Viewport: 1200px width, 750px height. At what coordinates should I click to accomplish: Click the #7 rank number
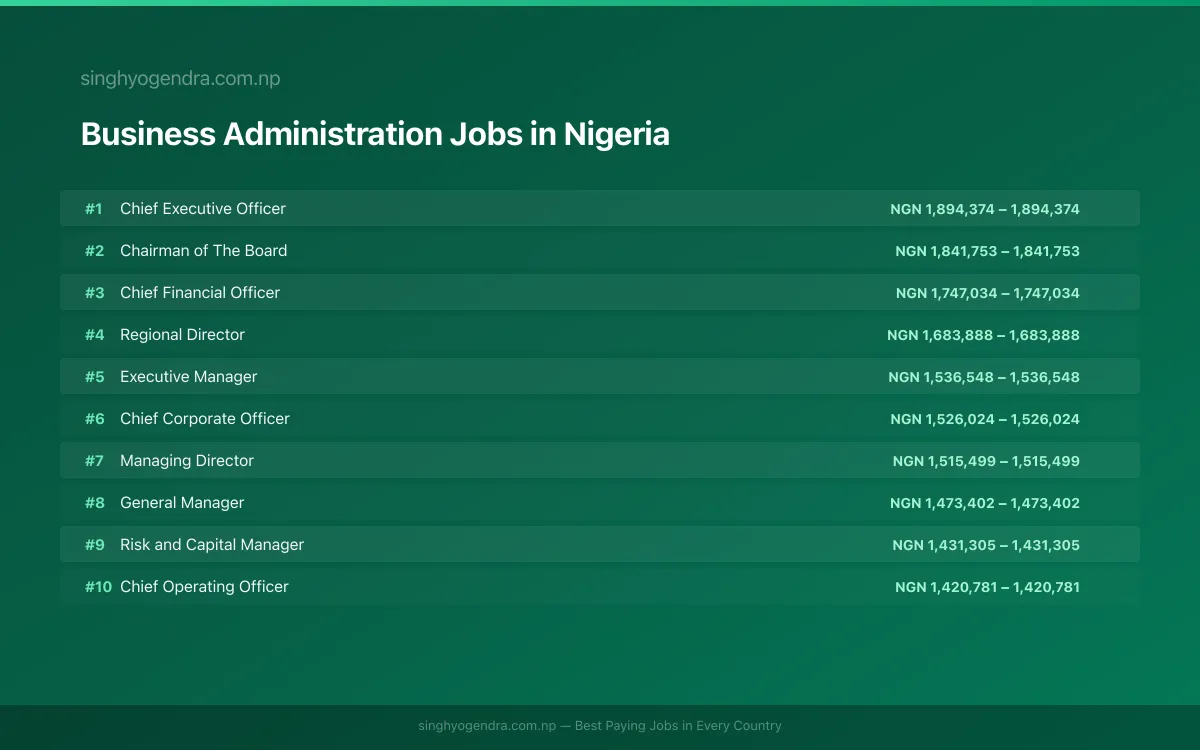(x=94, y=461)
